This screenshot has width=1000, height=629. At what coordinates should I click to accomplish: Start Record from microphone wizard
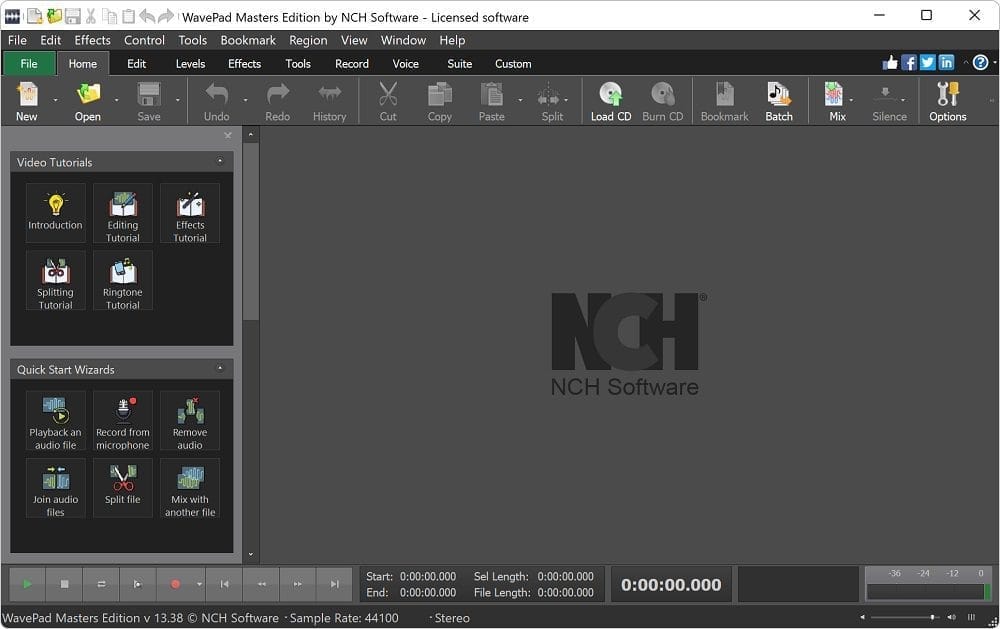pos(122,420)
